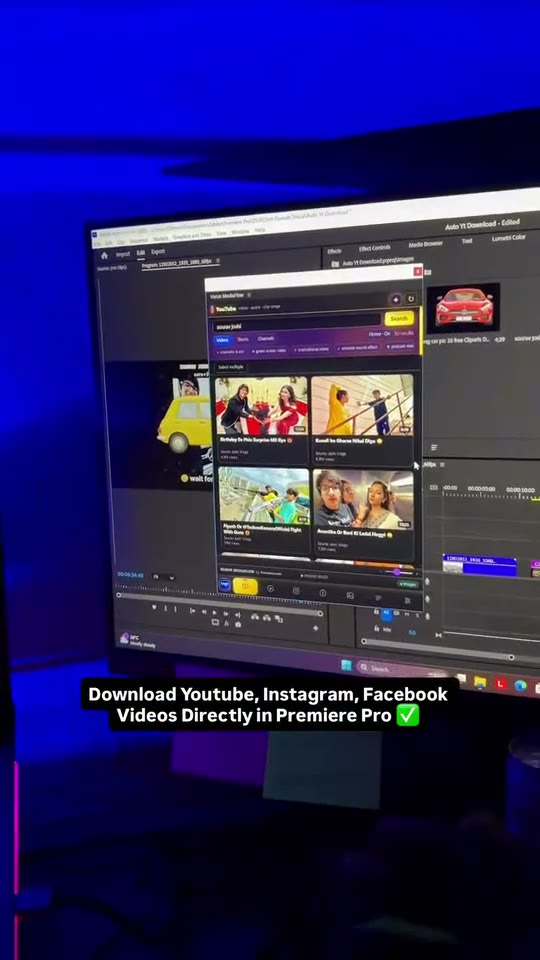This screenshot has height=960, width=540.
Task: Switch to the Import workspace tab
Action: (123, 254)
